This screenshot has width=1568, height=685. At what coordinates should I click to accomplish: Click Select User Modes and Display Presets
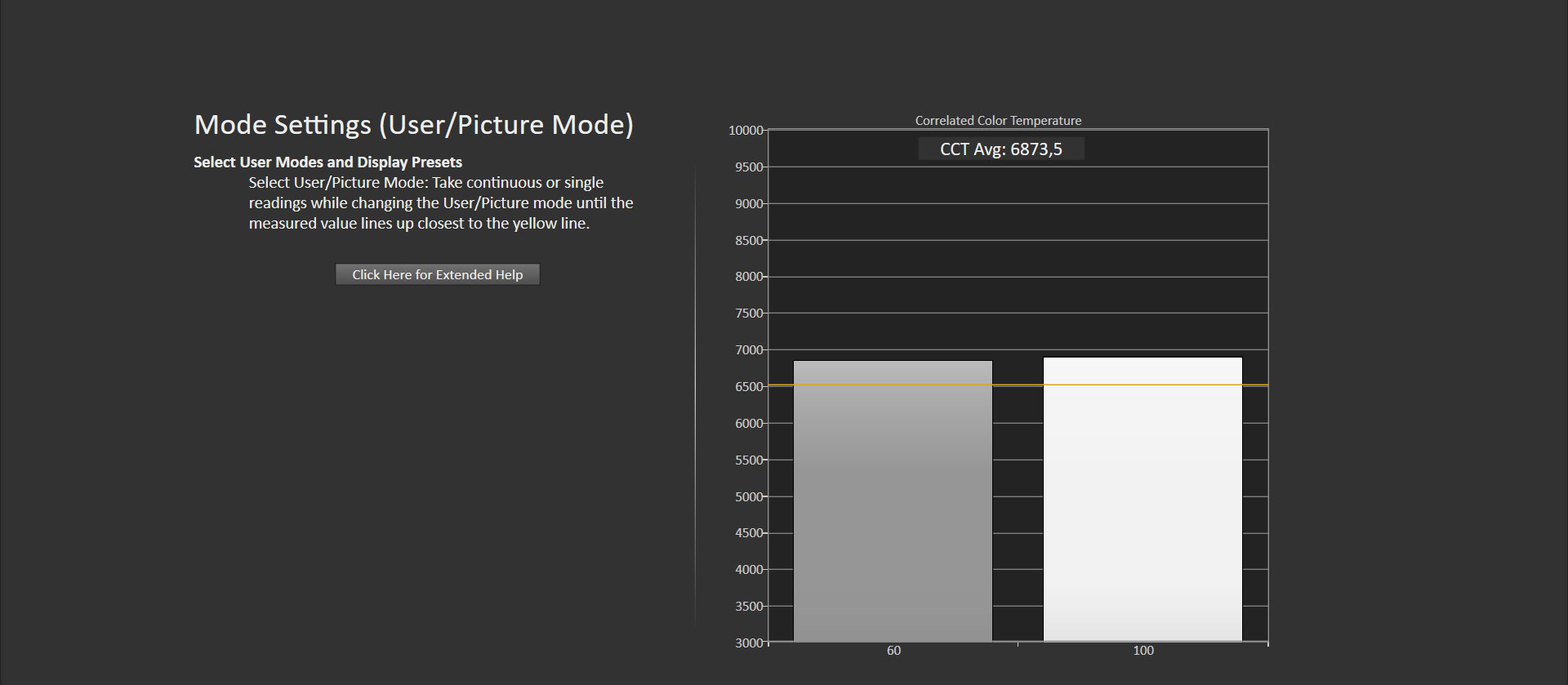tap(327, 162)
